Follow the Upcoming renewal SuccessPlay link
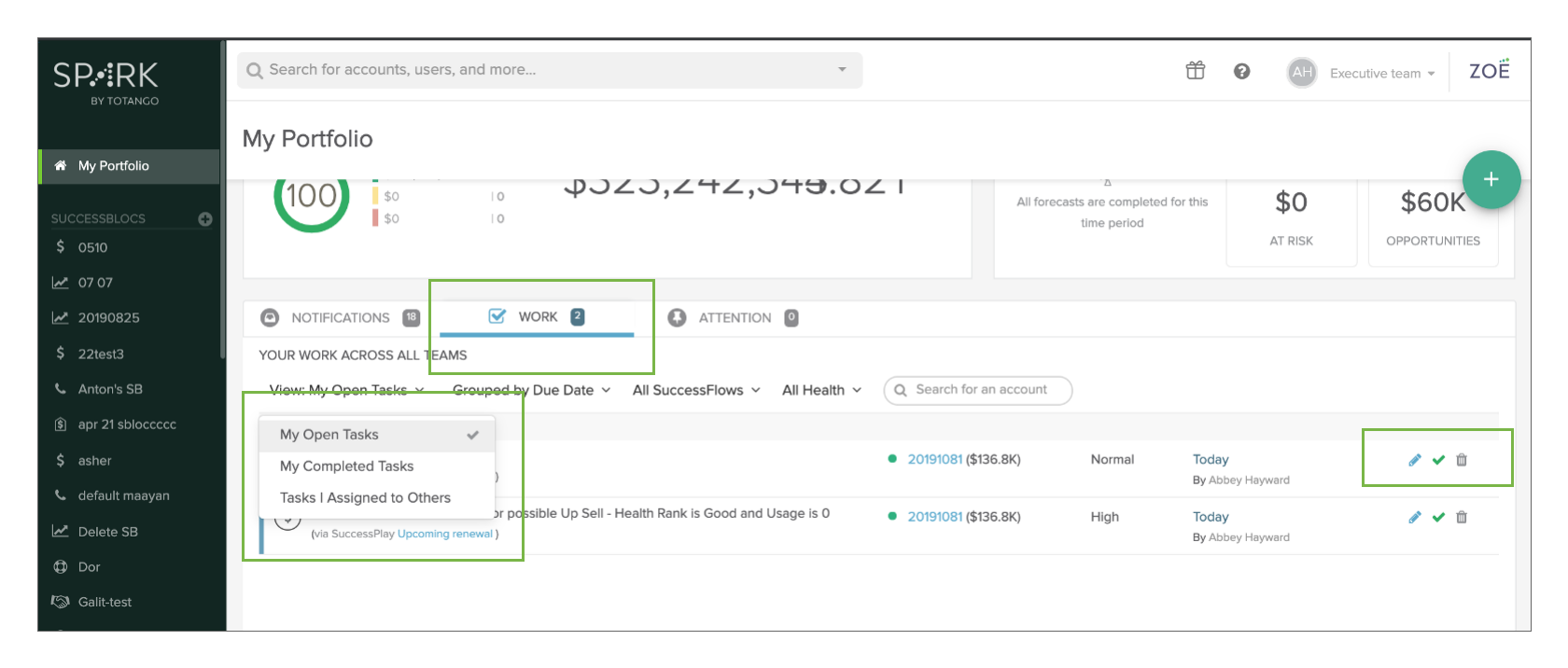The image size is (1568, 668). pyautogui.click(x=445, y=535)
